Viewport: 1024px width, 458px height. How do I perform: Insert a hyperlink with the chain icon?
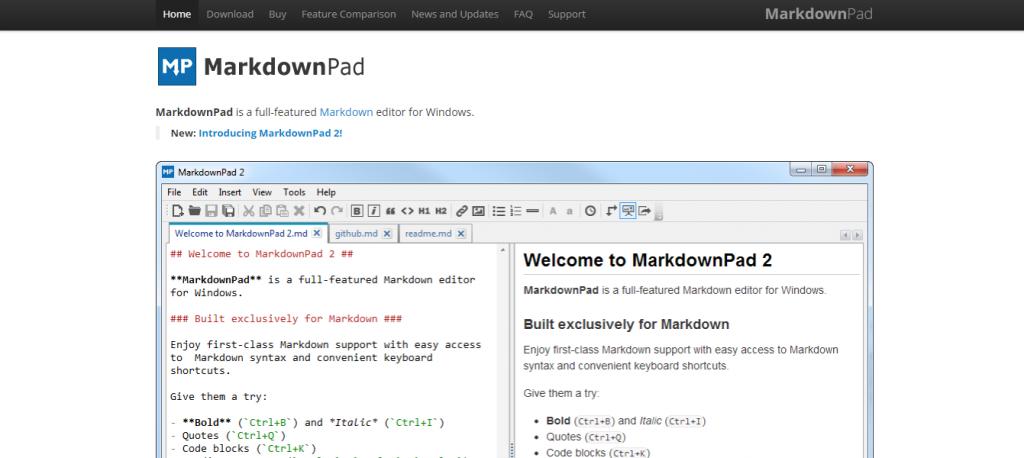coord(462,210)
